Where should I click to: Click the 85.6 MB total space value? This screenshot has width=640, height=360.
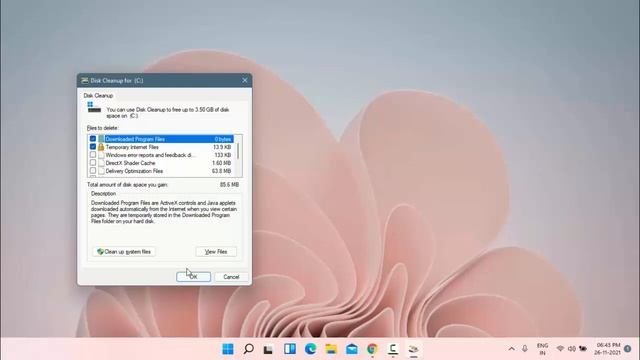229,185
